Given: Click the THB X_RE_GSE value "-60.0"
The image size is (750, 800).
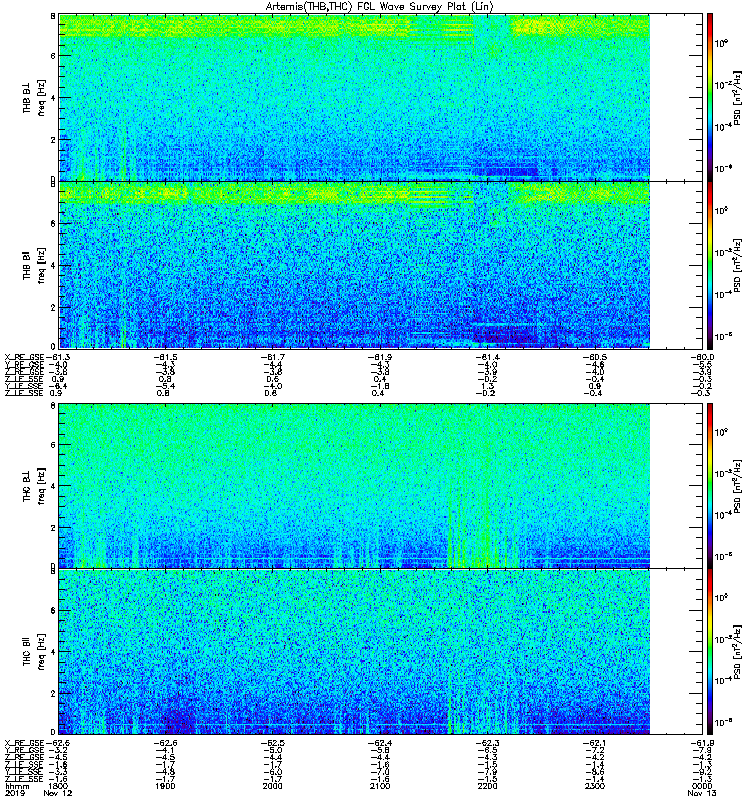Looking at the screenshot, I should [x=702, y=357].
